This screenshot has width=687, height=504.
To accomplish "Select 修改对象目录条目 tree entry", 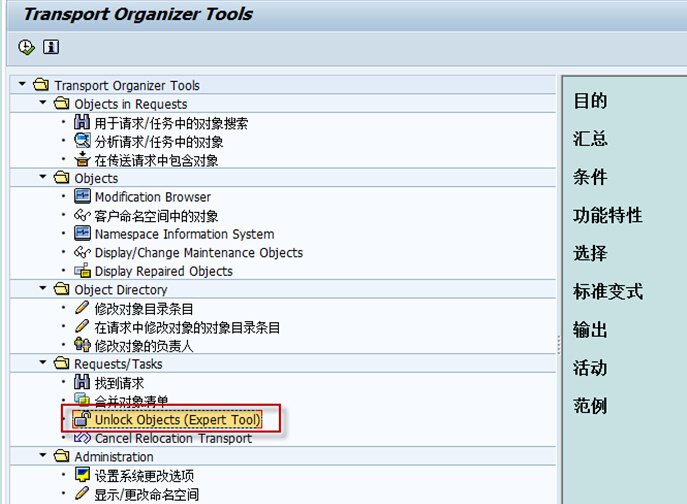I will [144, 309].
